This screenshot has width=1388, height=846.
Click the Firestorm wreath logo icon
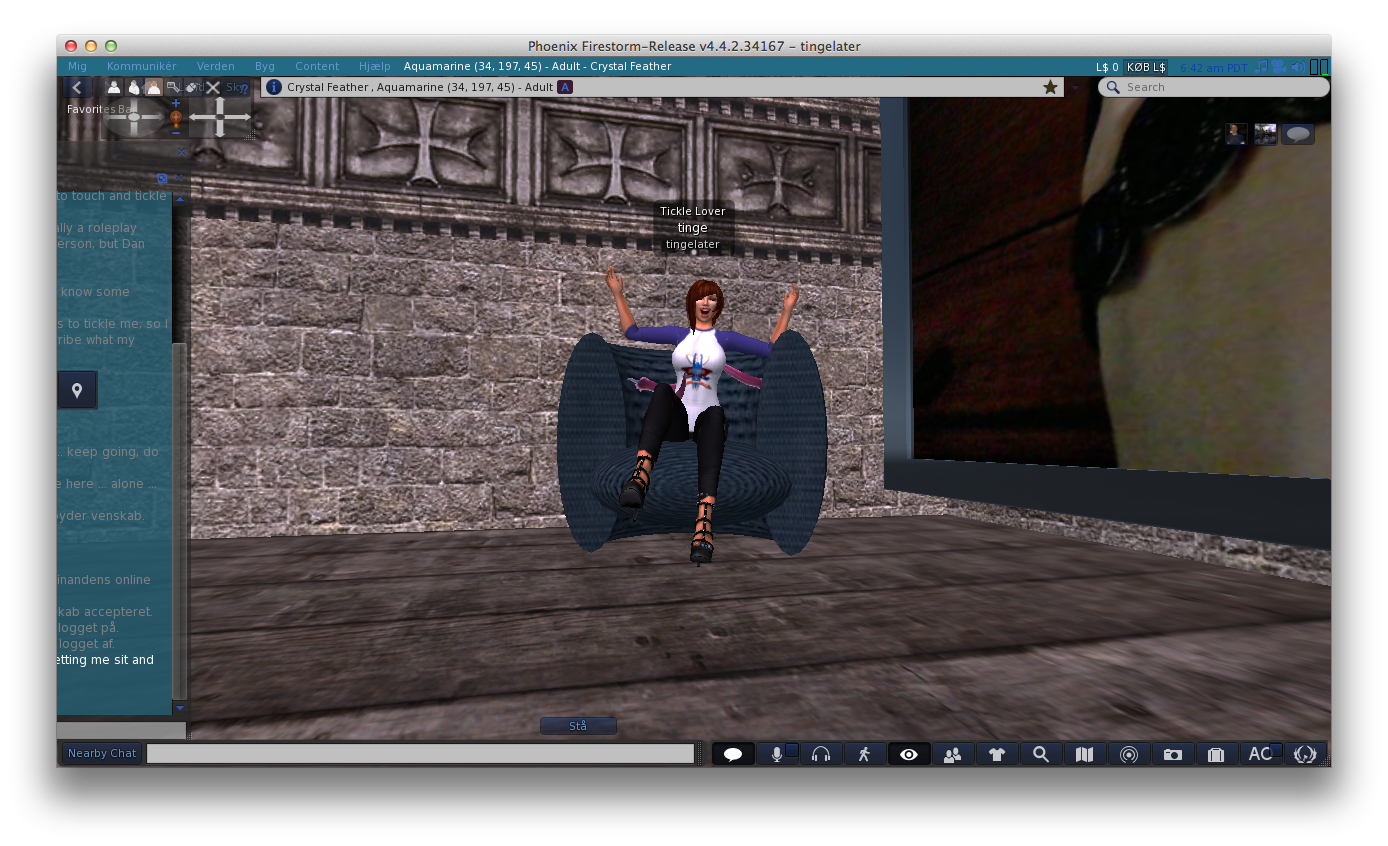[1305, 754]
